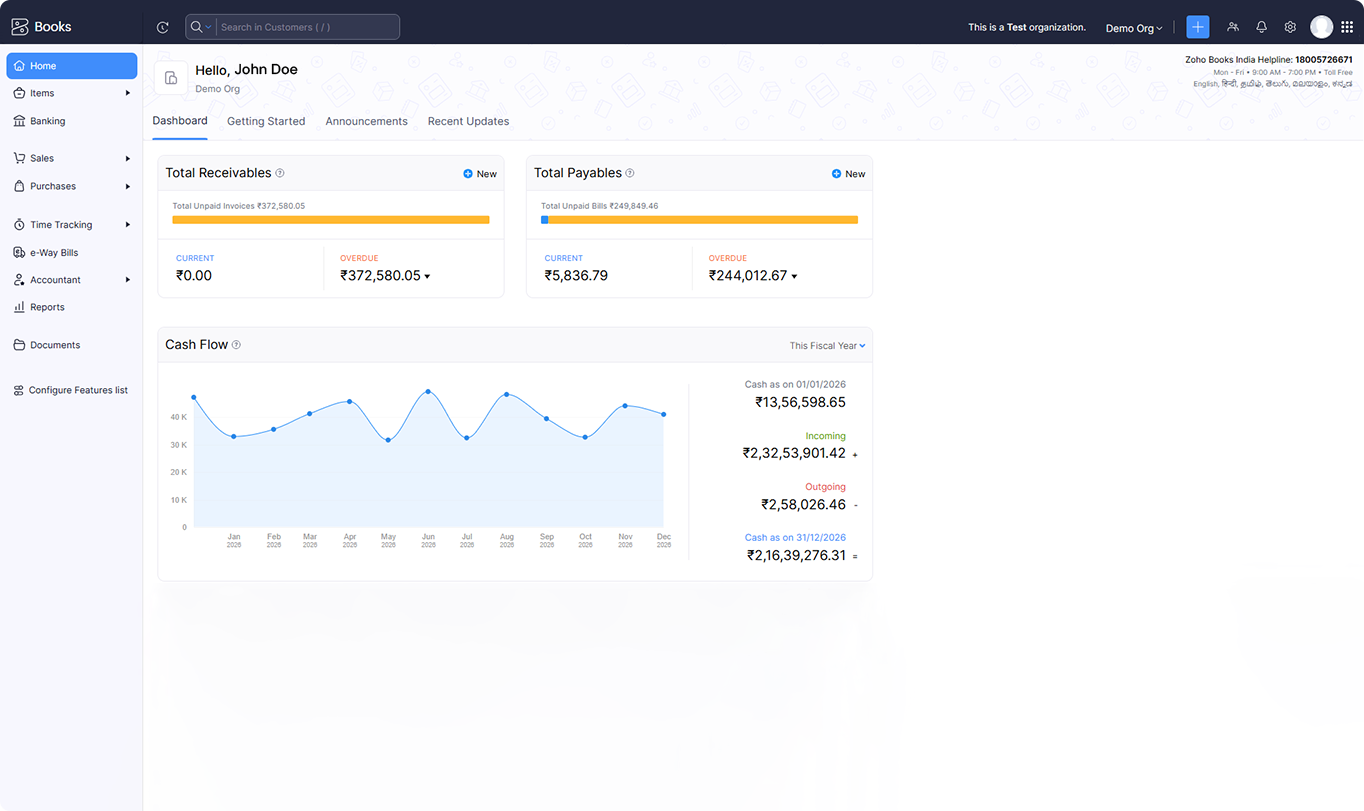This screenshot has height=811, width=1364.
Task: Open the user profile avatar
Action: pyautogui.click(x=1321, y=27)
